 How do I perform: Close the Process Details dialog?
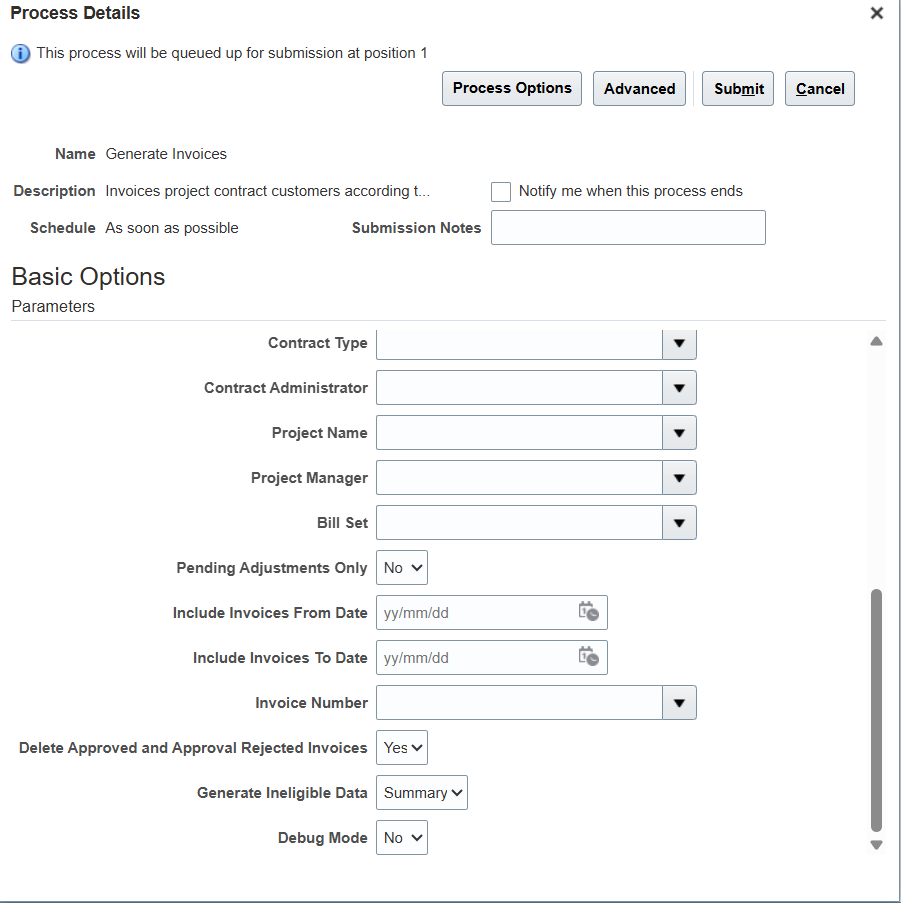coord(876,13)
